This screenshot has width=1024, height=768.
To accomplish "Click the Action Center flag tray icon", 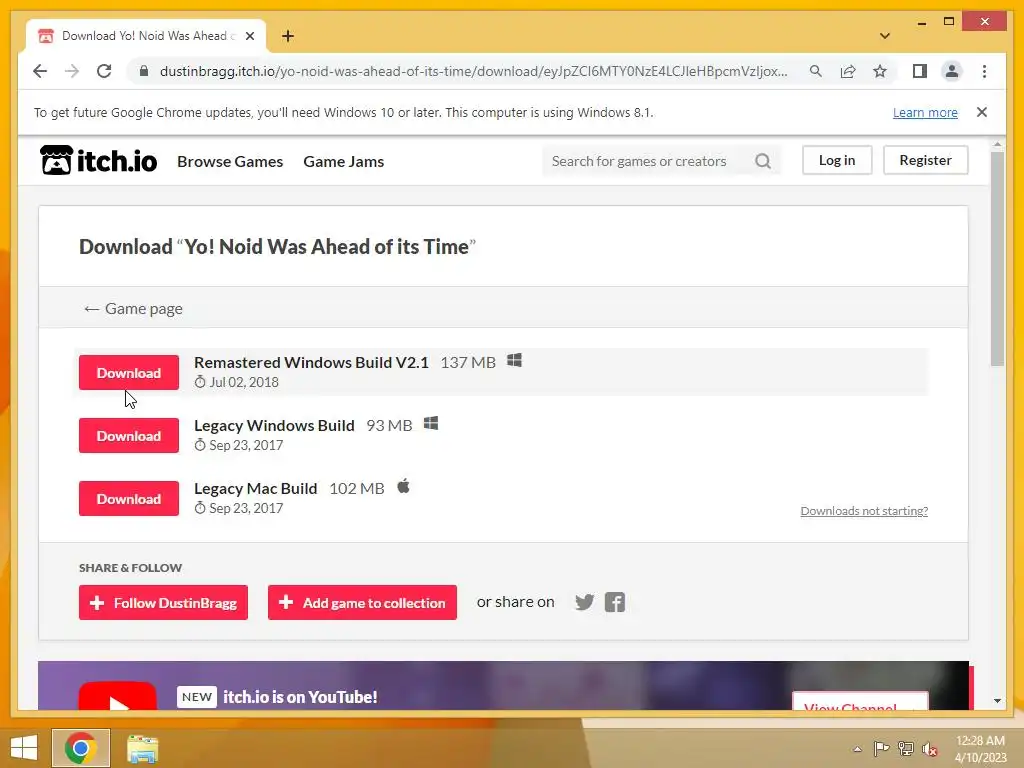I will click(881, 748).
